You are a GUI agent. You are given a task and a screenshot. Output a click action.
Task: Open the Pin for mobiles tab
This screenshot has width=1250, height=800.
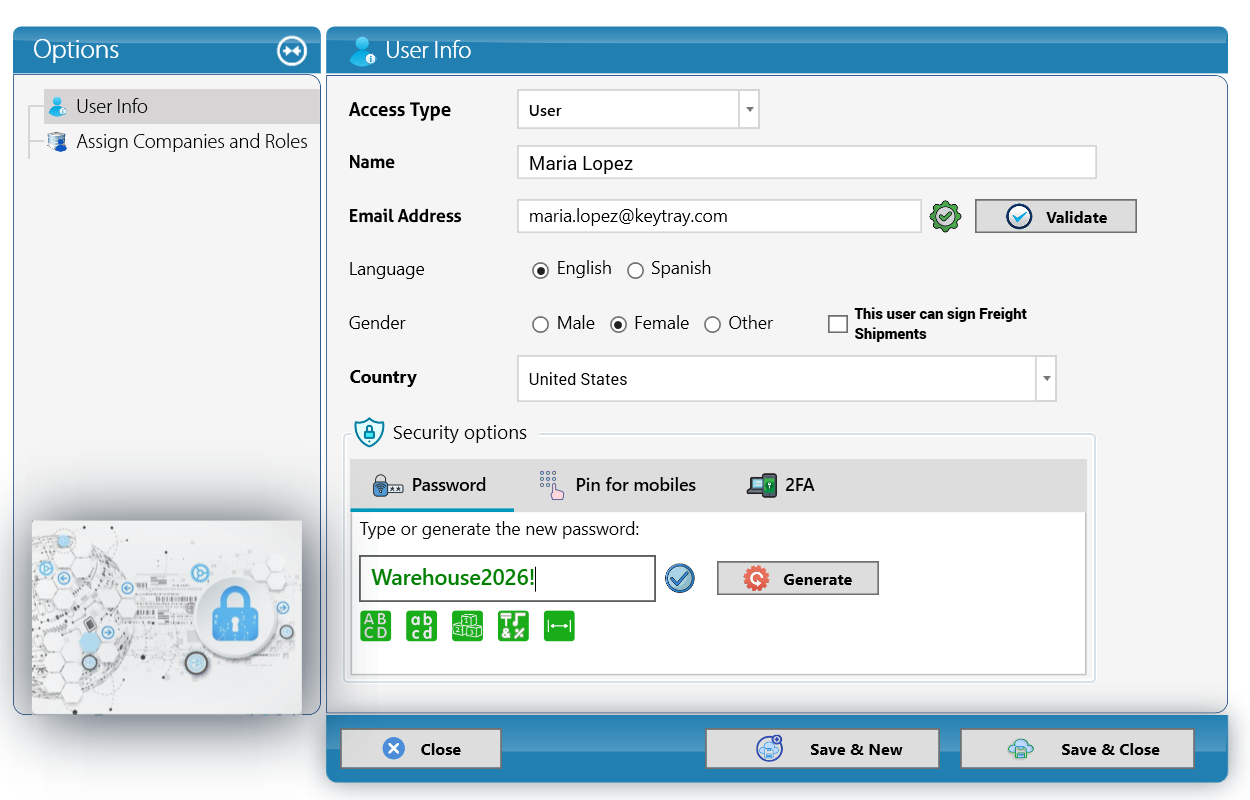point(617,485)
